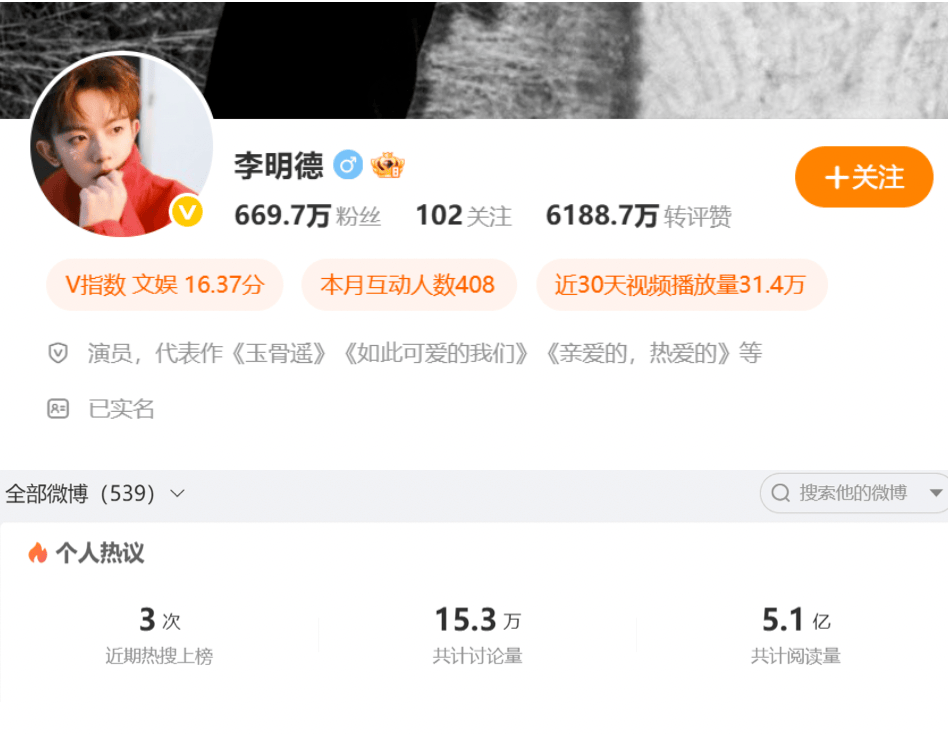The image size is (948, 734).
Task: Click the yellow V verification badge
Action: pos(187,212)
